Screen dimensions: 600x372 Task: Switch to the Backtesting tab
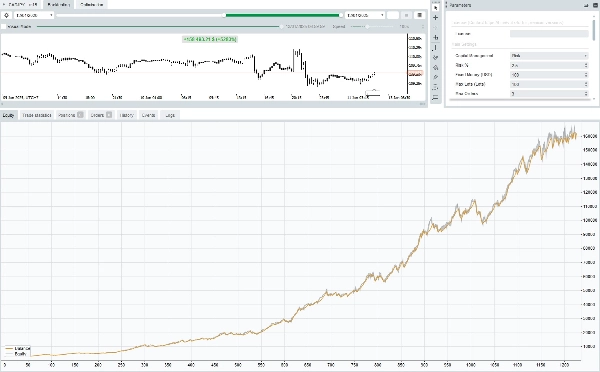pos(59,5)
